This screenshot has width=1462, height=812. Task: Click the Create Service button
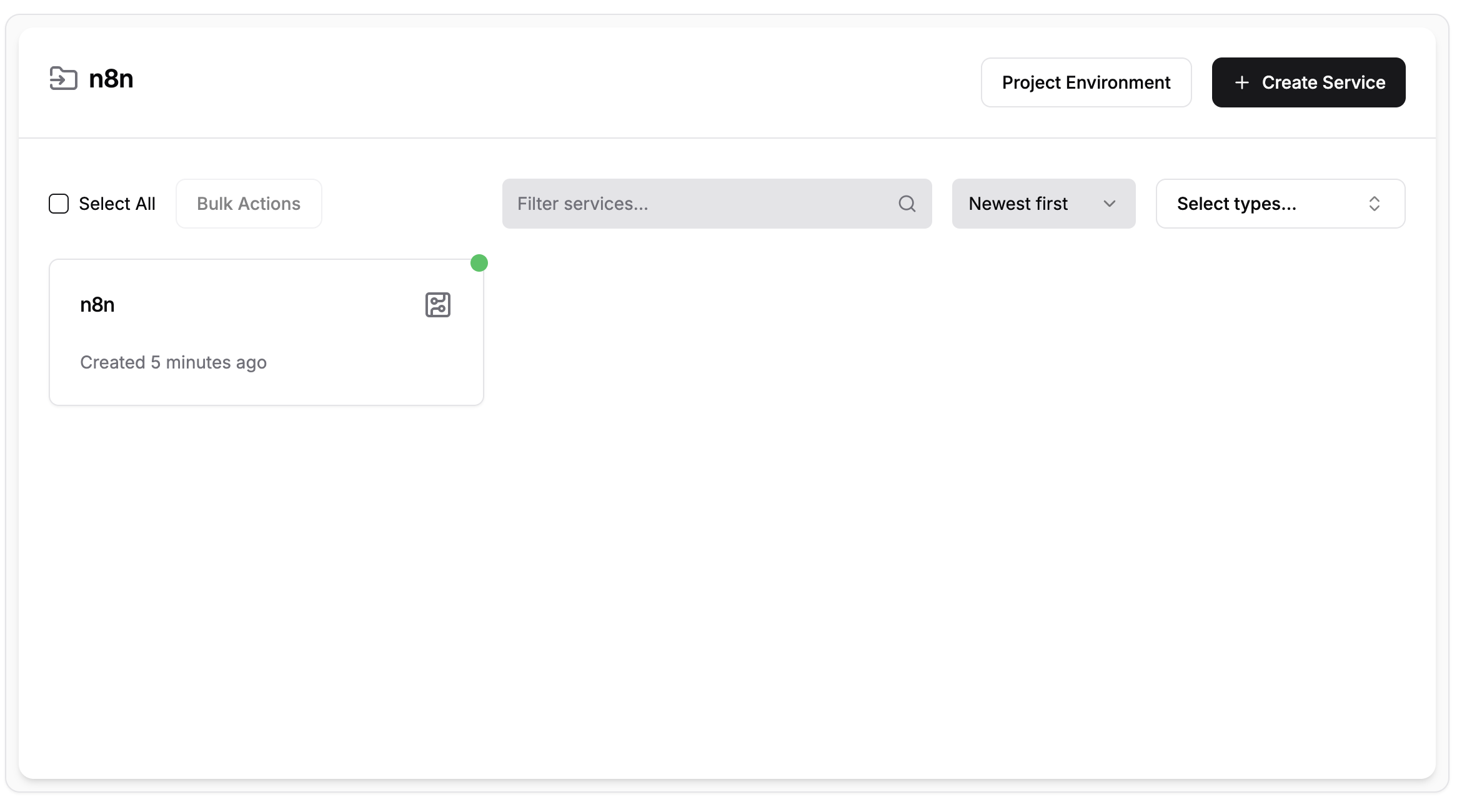coord(1308,82)
